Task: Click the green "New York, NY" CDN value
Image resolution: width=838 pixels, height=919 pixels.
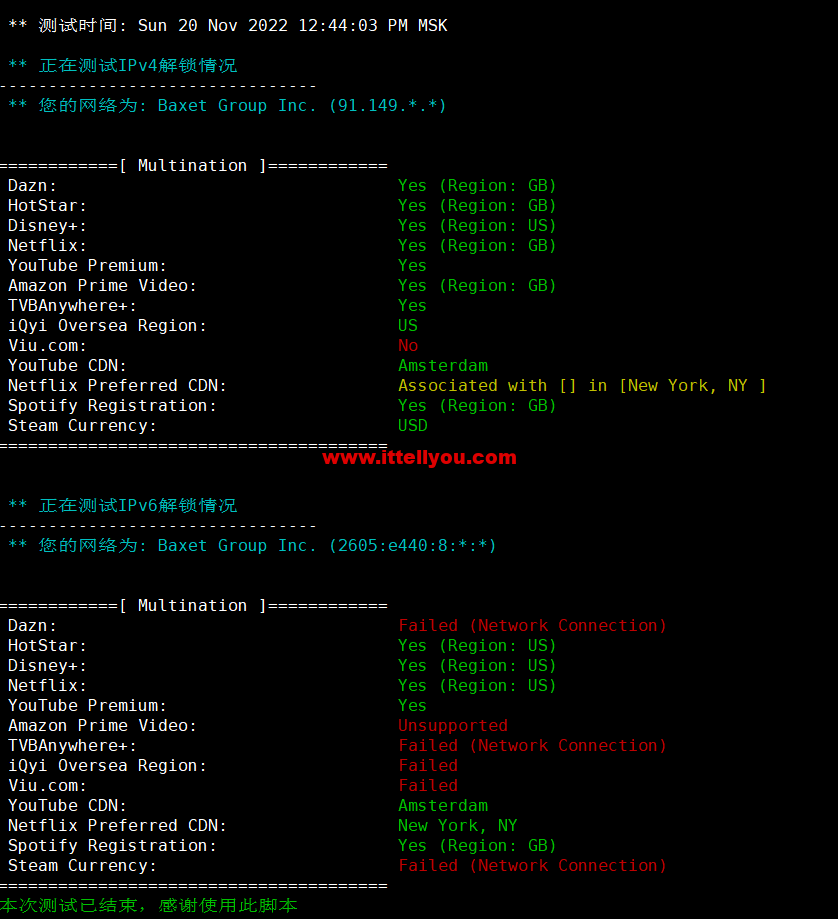Action: pyautogui.click(x=458, y=826)
